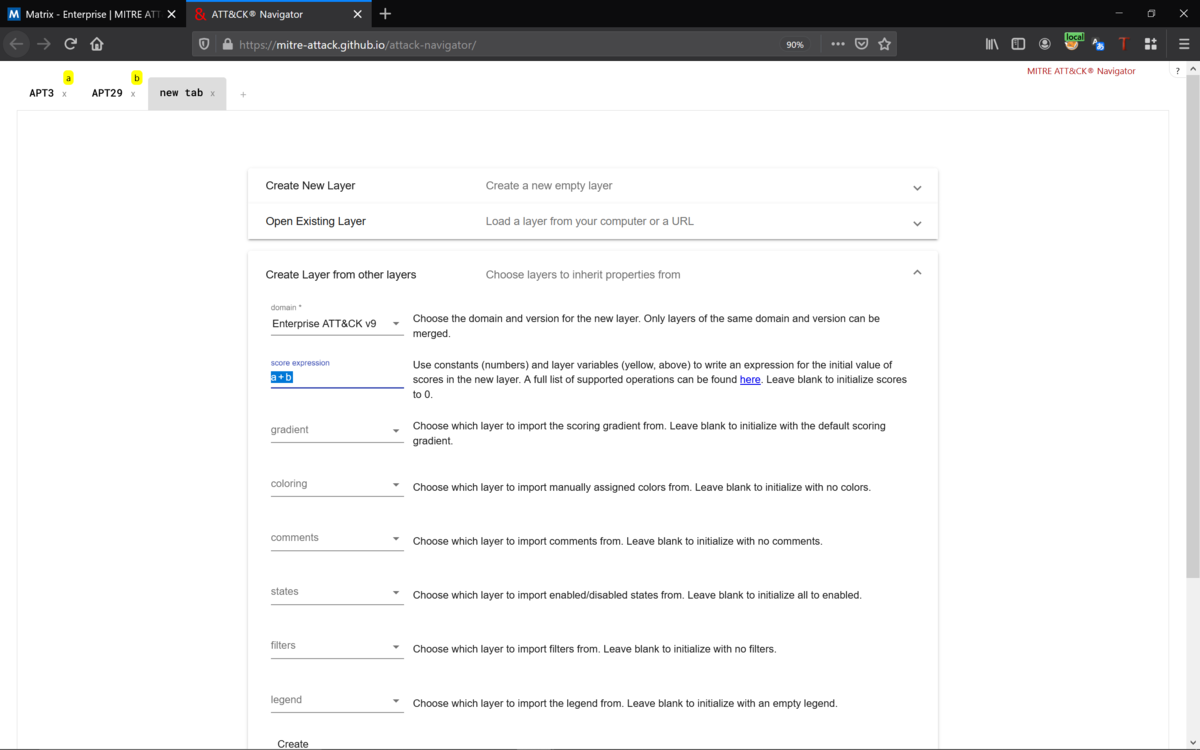Close the APT29 layer tab
1200x750 pixels.
coord(133,94)
